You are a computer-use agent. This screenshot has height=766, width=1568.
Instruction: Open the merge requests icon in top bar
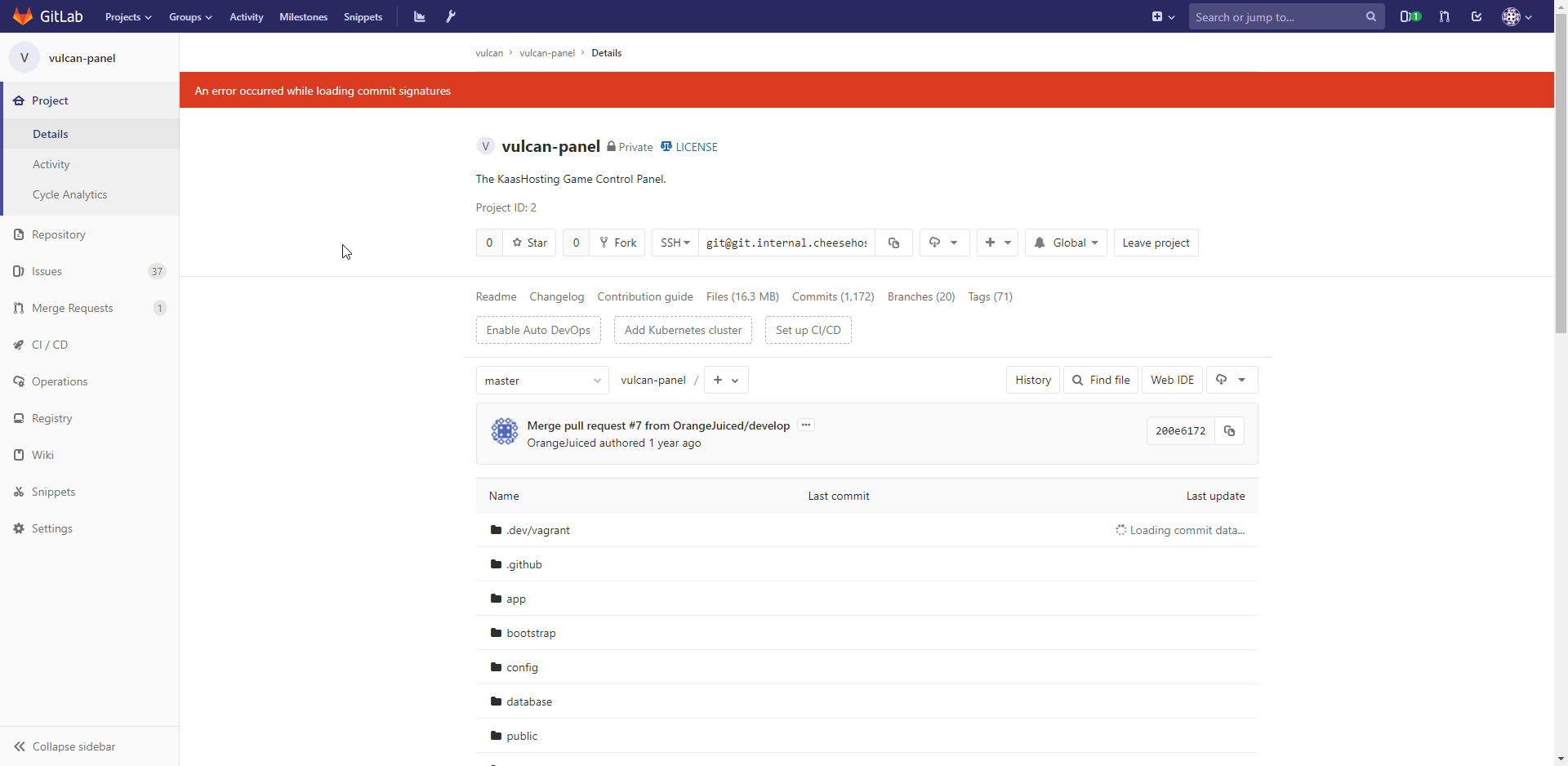1444,16
